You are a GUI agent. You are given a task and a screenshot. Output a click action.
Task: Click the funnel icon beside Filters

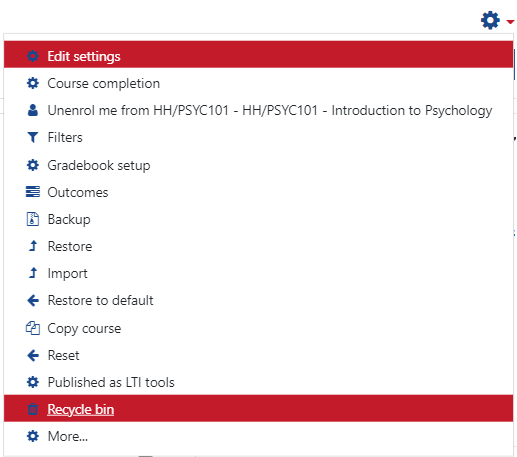point(33,137)
